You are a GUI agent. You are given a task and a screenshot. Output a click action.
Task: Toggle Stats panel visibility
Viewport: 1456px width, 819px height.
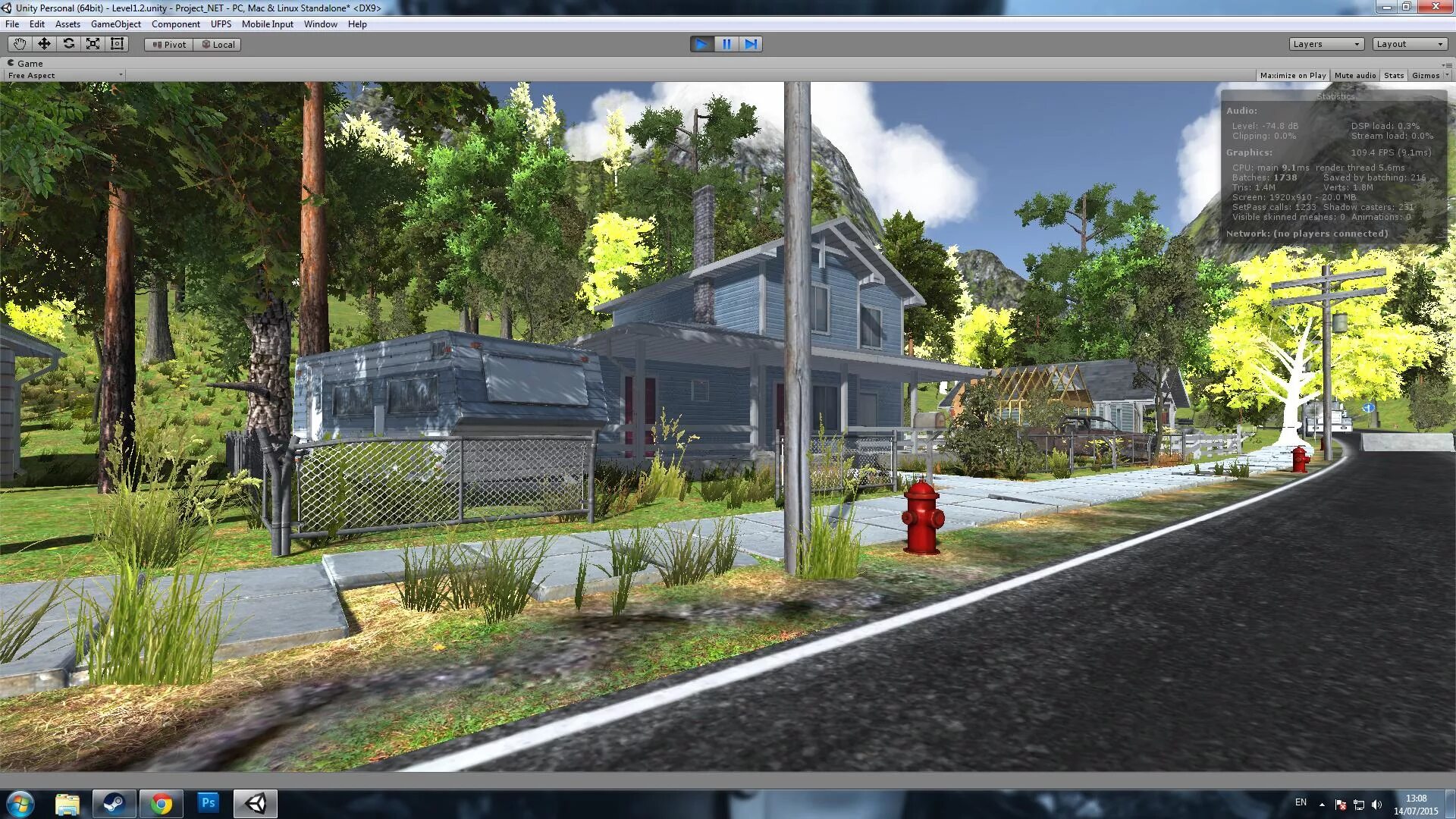pos(1394,75)
